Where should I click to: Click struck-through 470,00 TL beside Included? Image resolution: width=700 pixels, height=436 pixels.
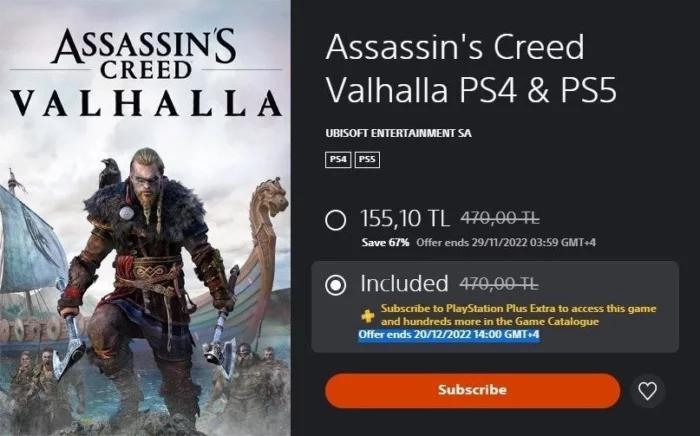(499, 284)
